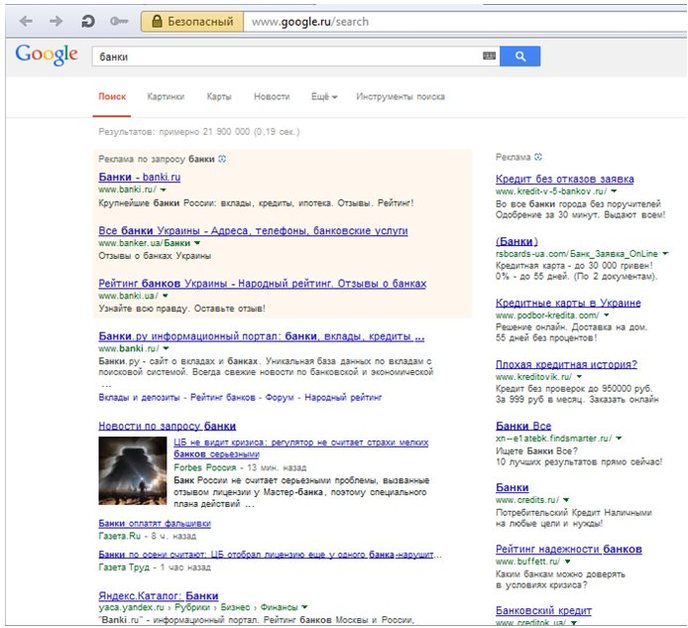Viewport: 688px width, 628px height.
Task: Open Рейтинг надежности банков ad
Action: [x=569, y=549]
